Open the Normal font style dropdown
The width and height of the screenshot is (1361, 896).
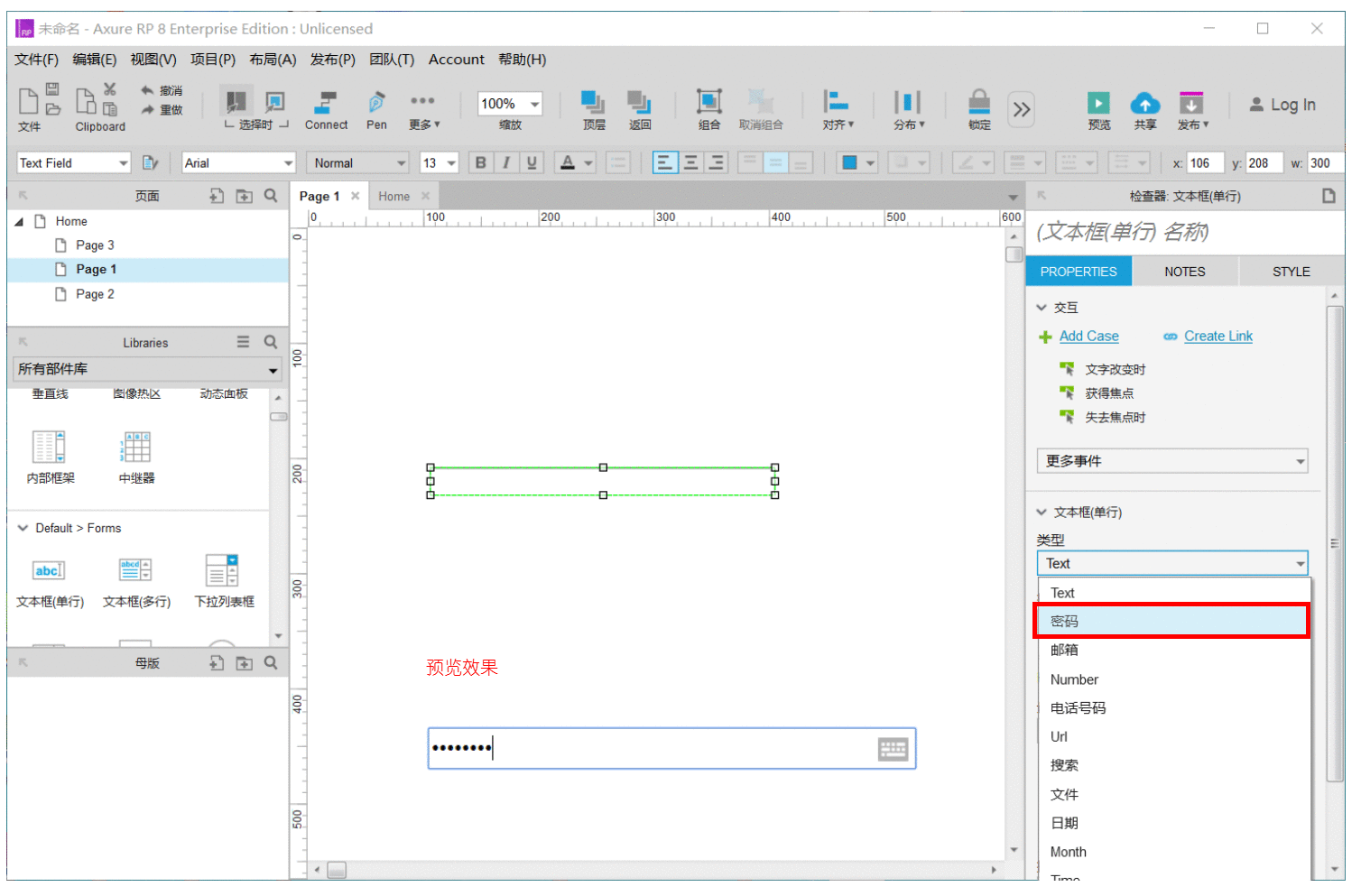click(358, 162)
